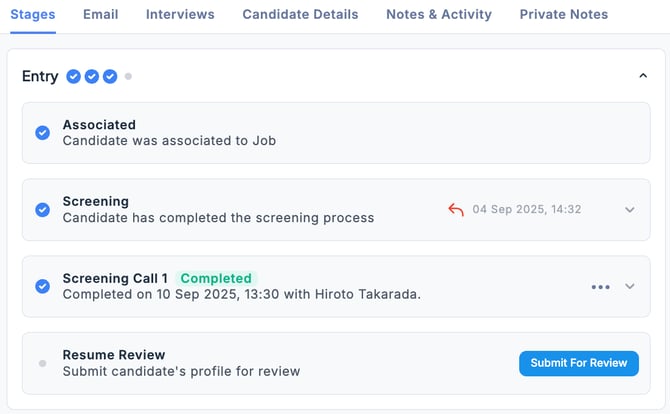This screenshot has width=670, height=414.
Task: Click the 04 Sep 2025 timestamp
Action: pos(527,210)
